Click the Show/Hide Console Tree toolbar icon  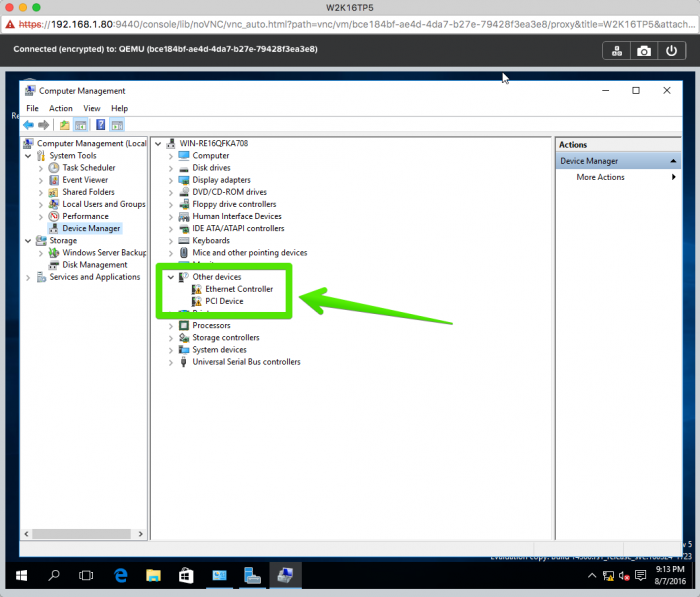(80, 125)
